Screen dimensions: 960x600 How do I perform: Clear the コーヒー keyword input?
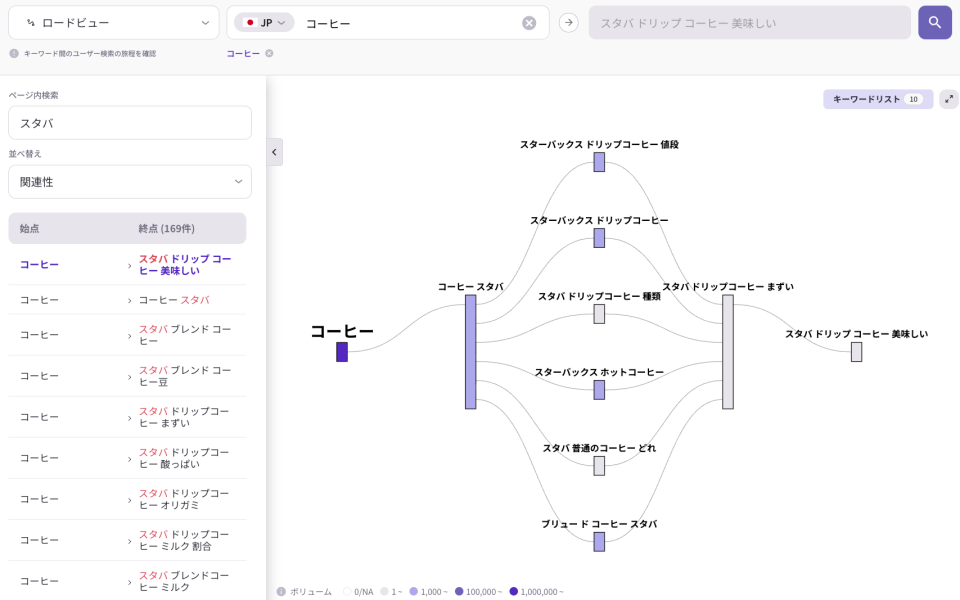(x=529, y=23)
